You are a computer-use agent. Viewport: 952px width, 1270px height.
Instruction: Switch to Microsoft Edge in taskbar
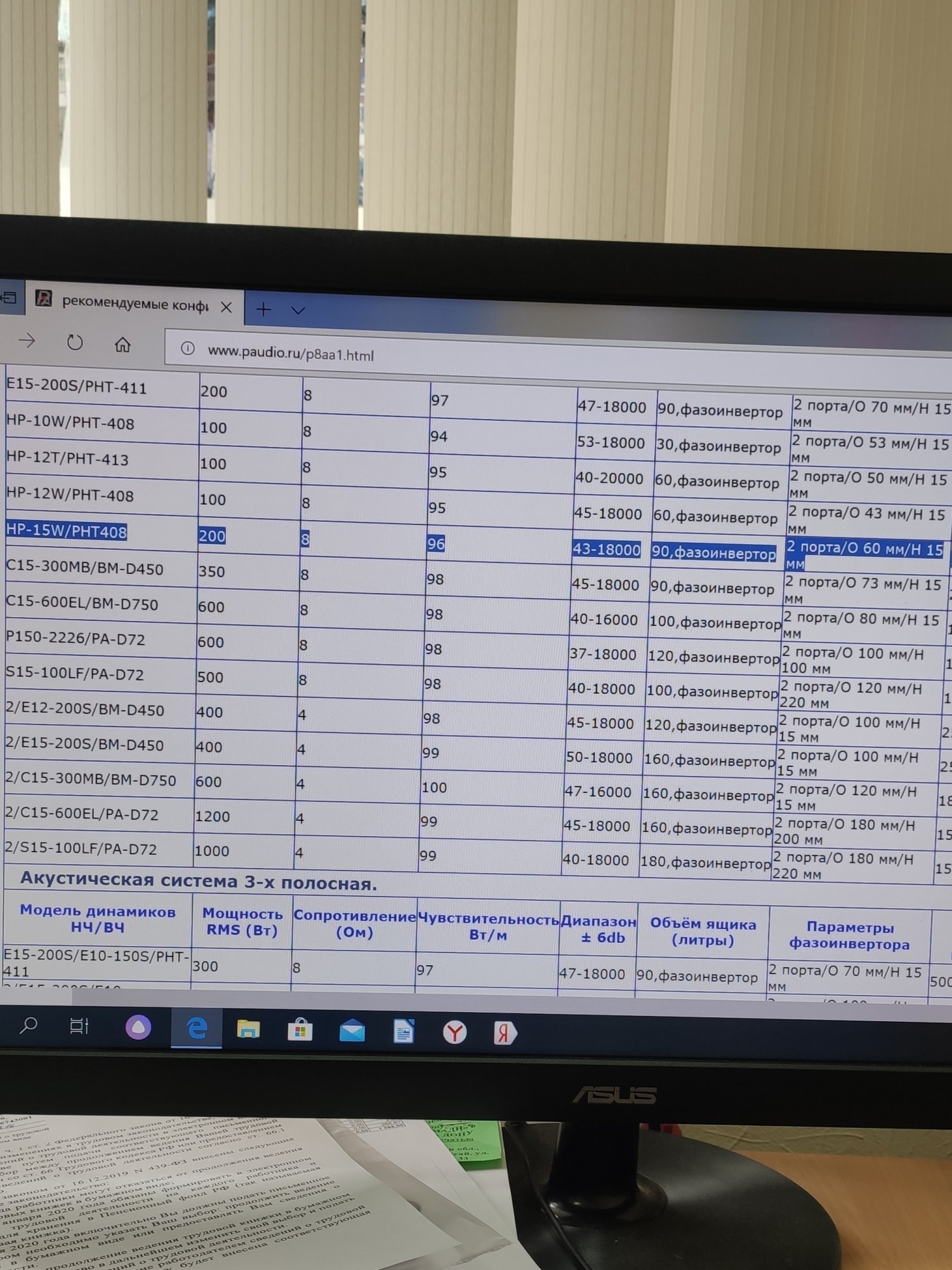(197, 1029)
